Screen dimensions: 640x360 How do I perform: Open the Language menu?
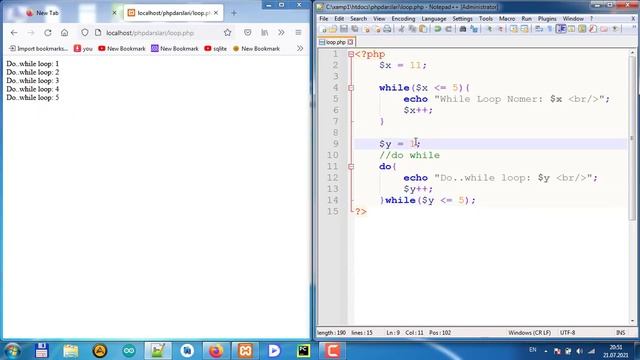click(x=434, y=19)
